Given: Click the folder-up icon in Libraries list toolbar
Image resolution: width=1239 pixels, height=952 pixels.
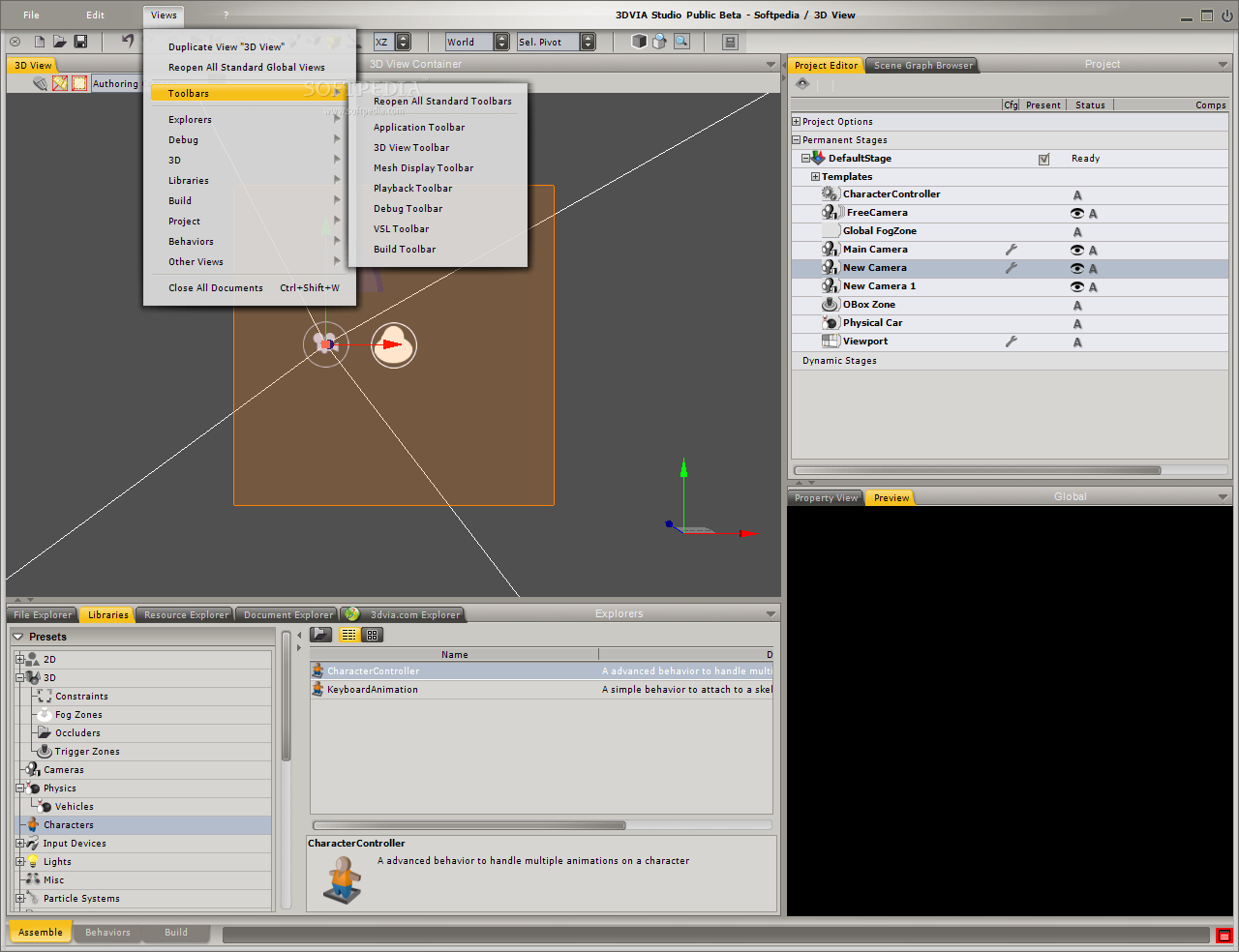Looking at the screenshot, I should pos(321,635).
